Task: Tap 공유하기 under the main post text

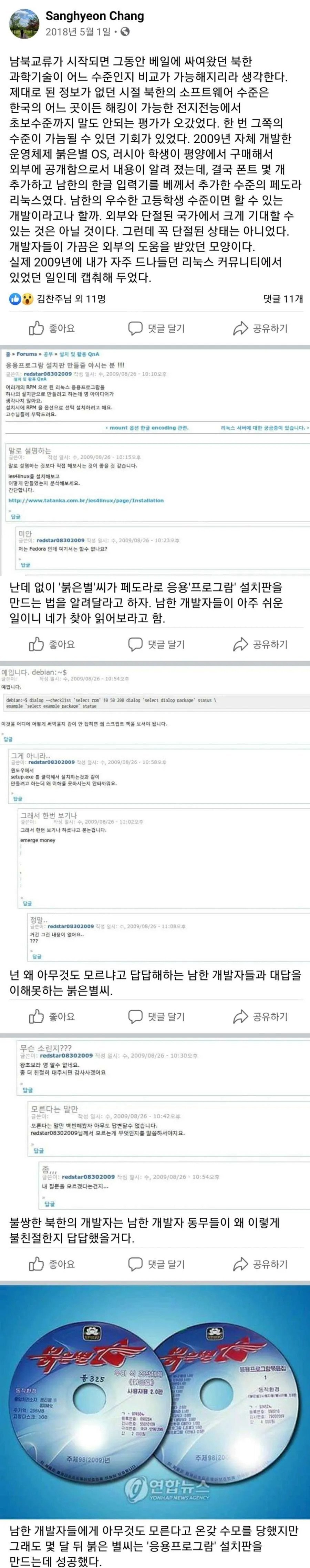Action: [260, 328]
